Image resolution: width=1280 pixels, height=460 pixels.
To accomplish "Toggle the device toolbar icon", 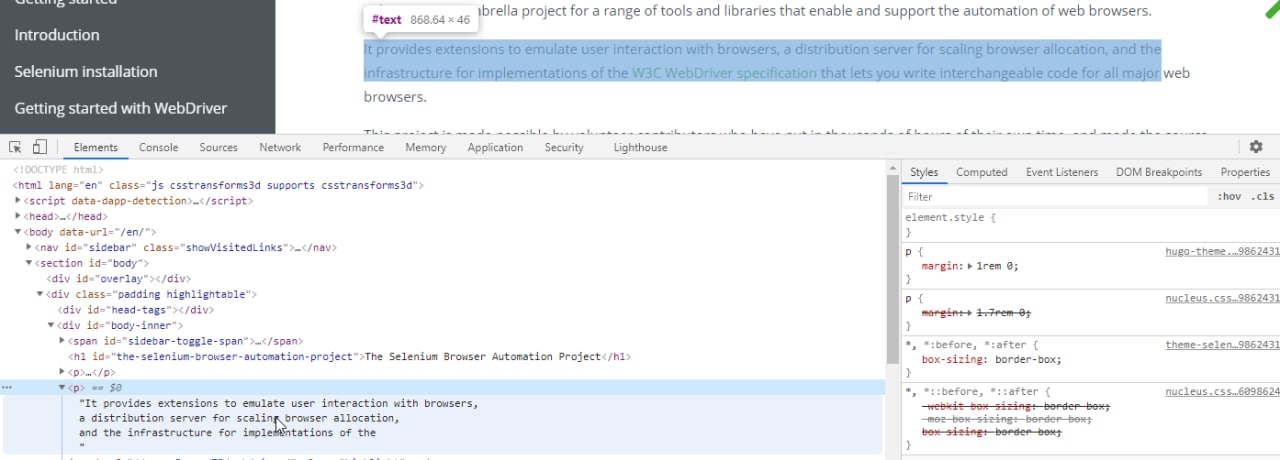I will click(40, 147).
